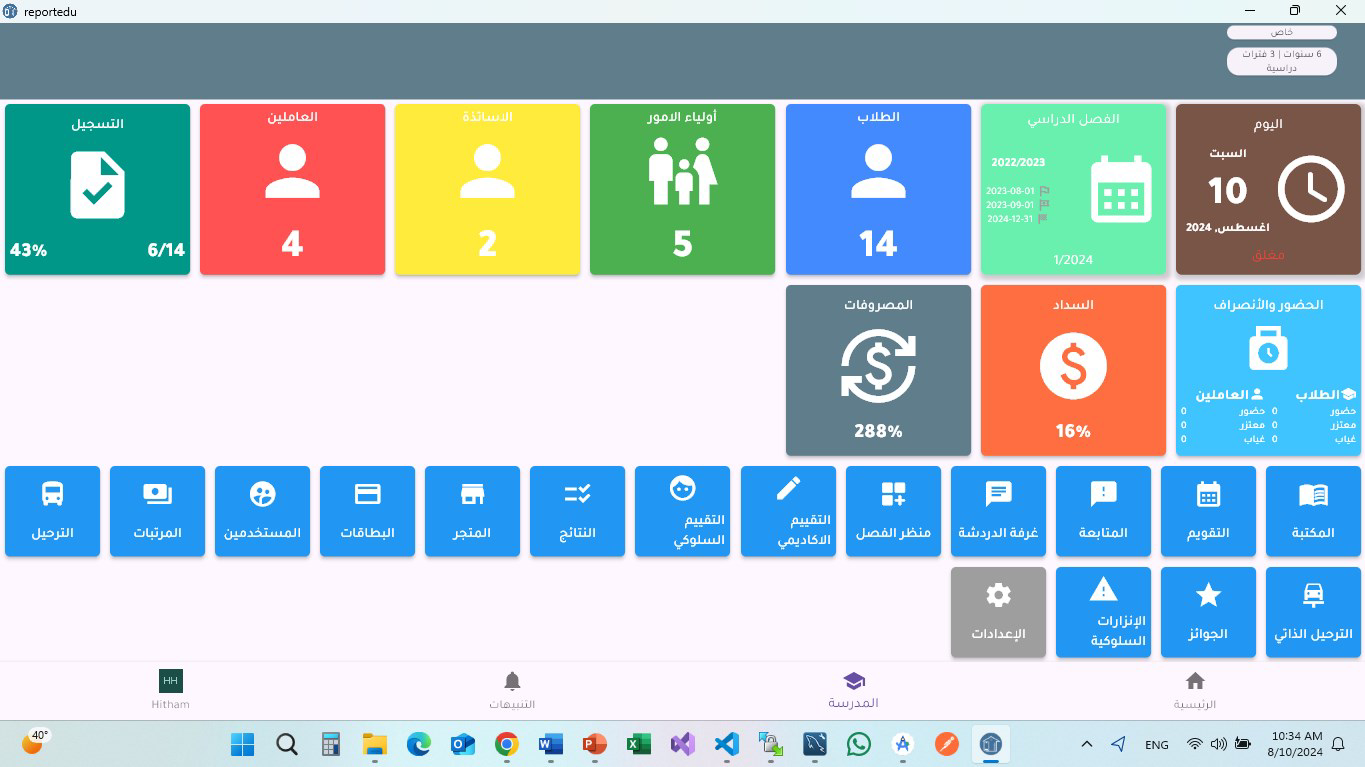Click the 6 years / 3 periods pill

click(1282, 61)
